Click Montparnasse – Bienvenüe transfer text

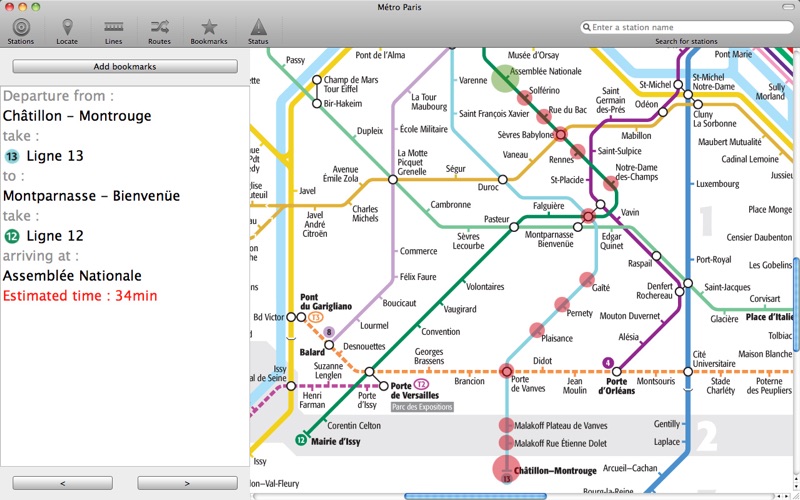tap(91, 196)
